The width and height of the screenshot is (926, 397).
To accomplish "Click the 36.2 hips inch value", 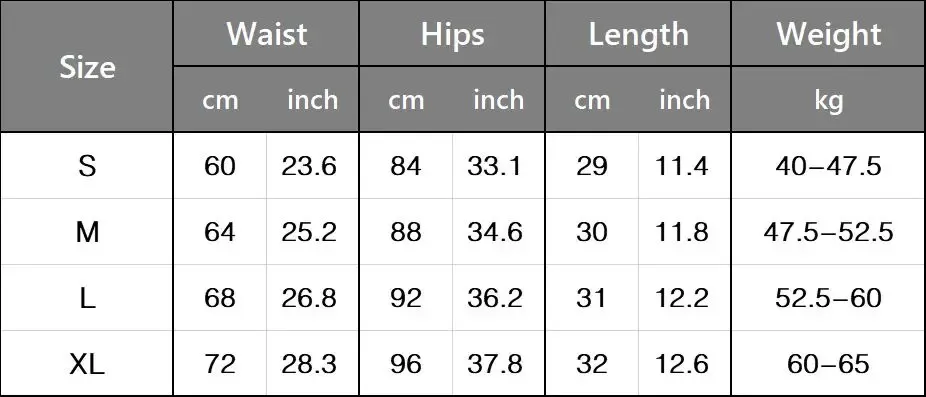I will 495,298.
